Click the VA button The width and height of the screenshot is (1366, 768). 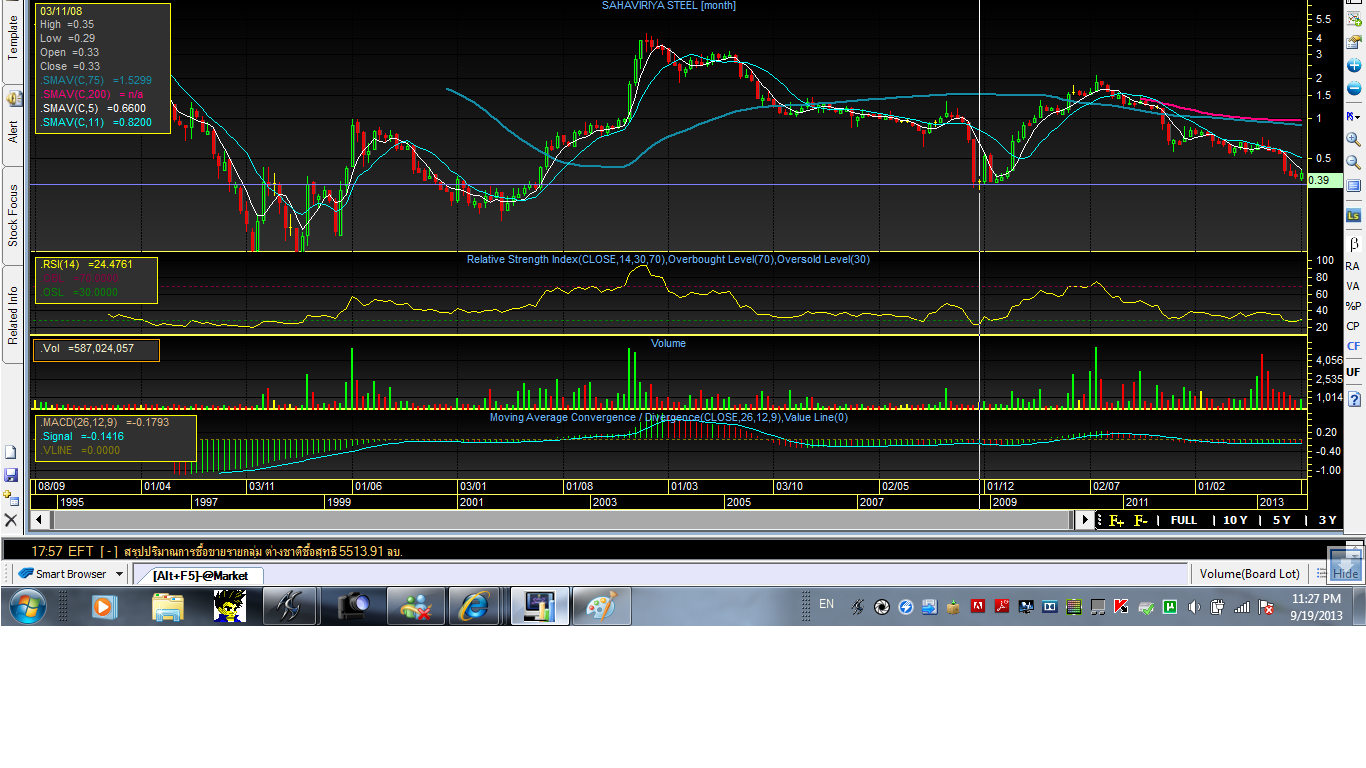(1354, 286)
